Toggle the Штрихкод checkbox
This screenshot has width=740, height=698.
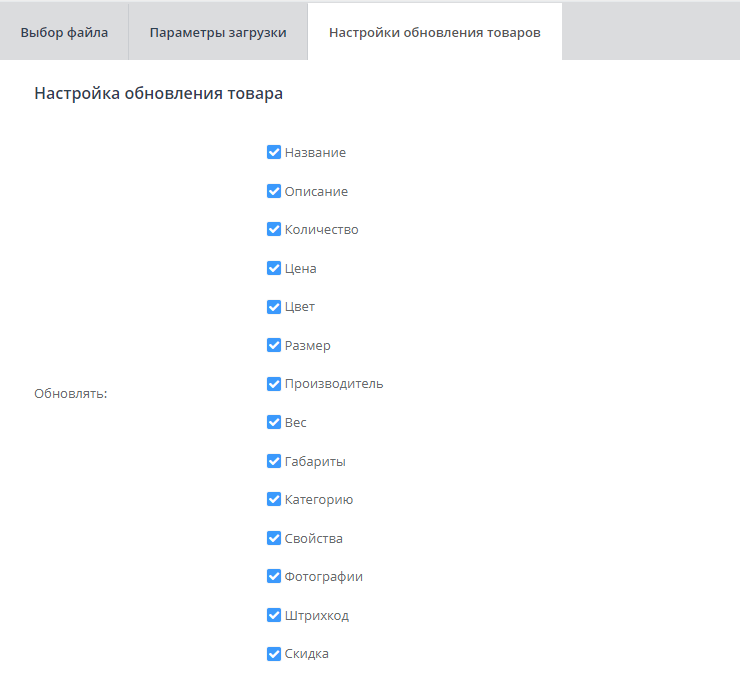pos(274,615)
